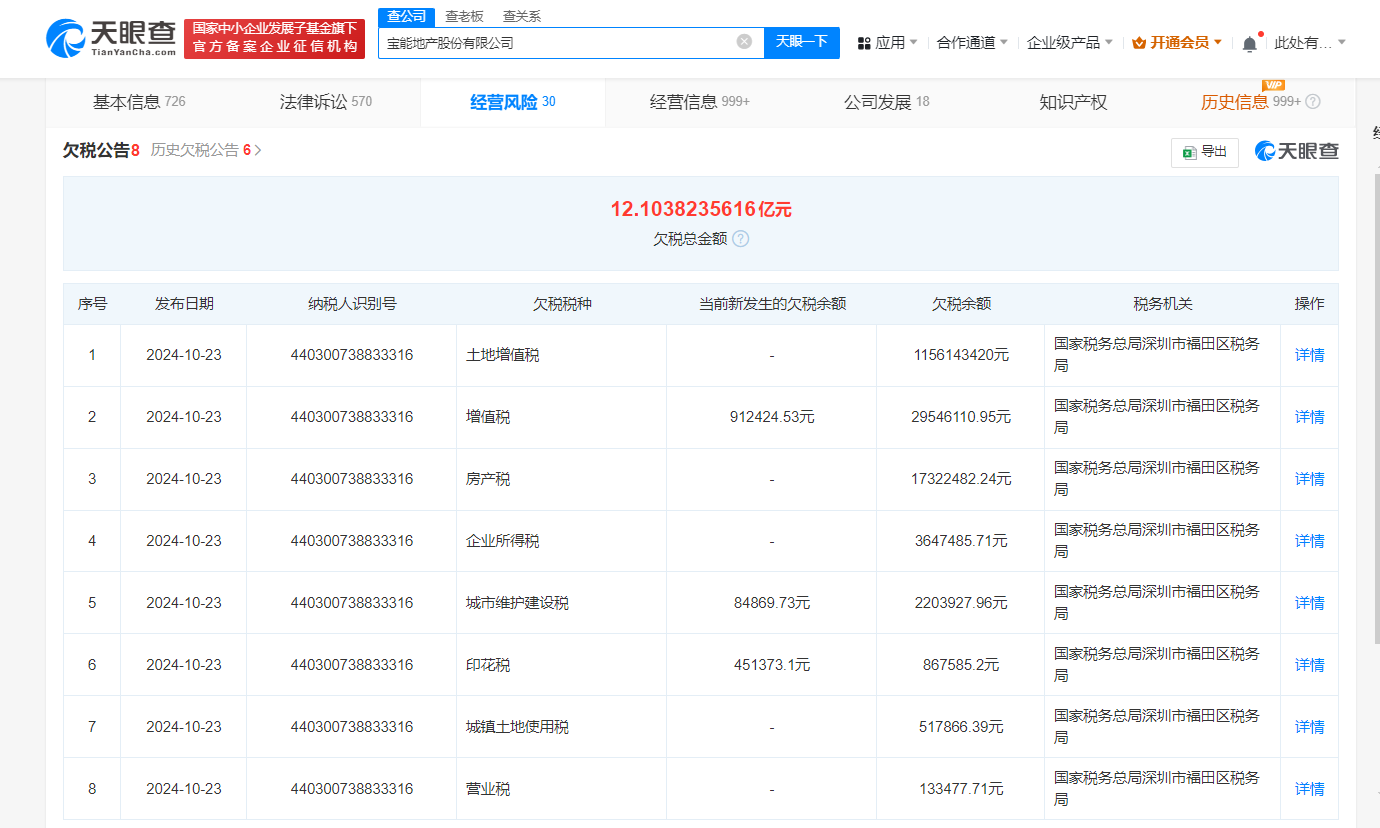Viewport: 1380px width, 828px height.
Task: Select the 经营风险 tab
Action: (x=513, y=102)
